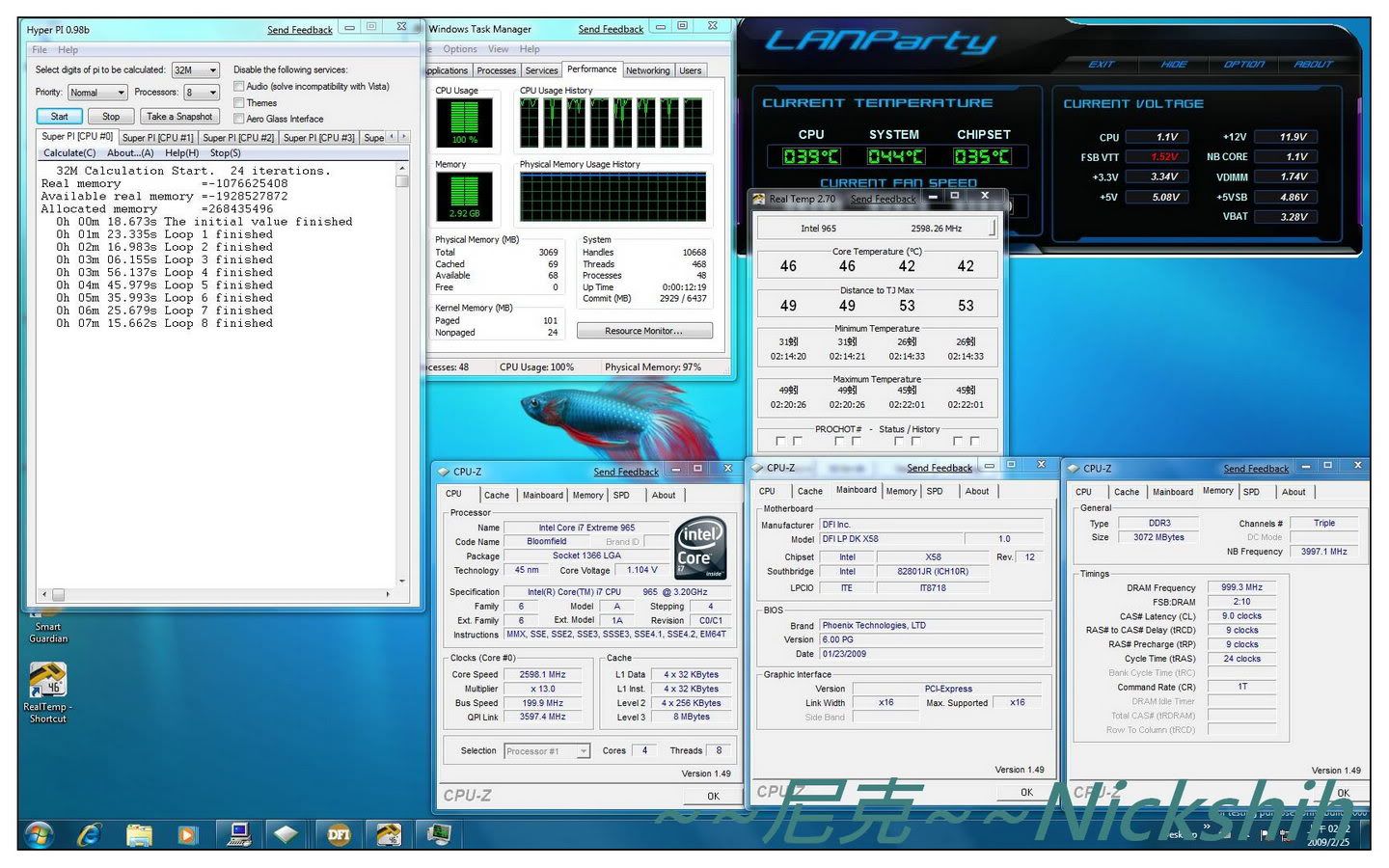
Task: Open the RealTemp Shortcut desktop icon
Action: click(x=47, y=692)
